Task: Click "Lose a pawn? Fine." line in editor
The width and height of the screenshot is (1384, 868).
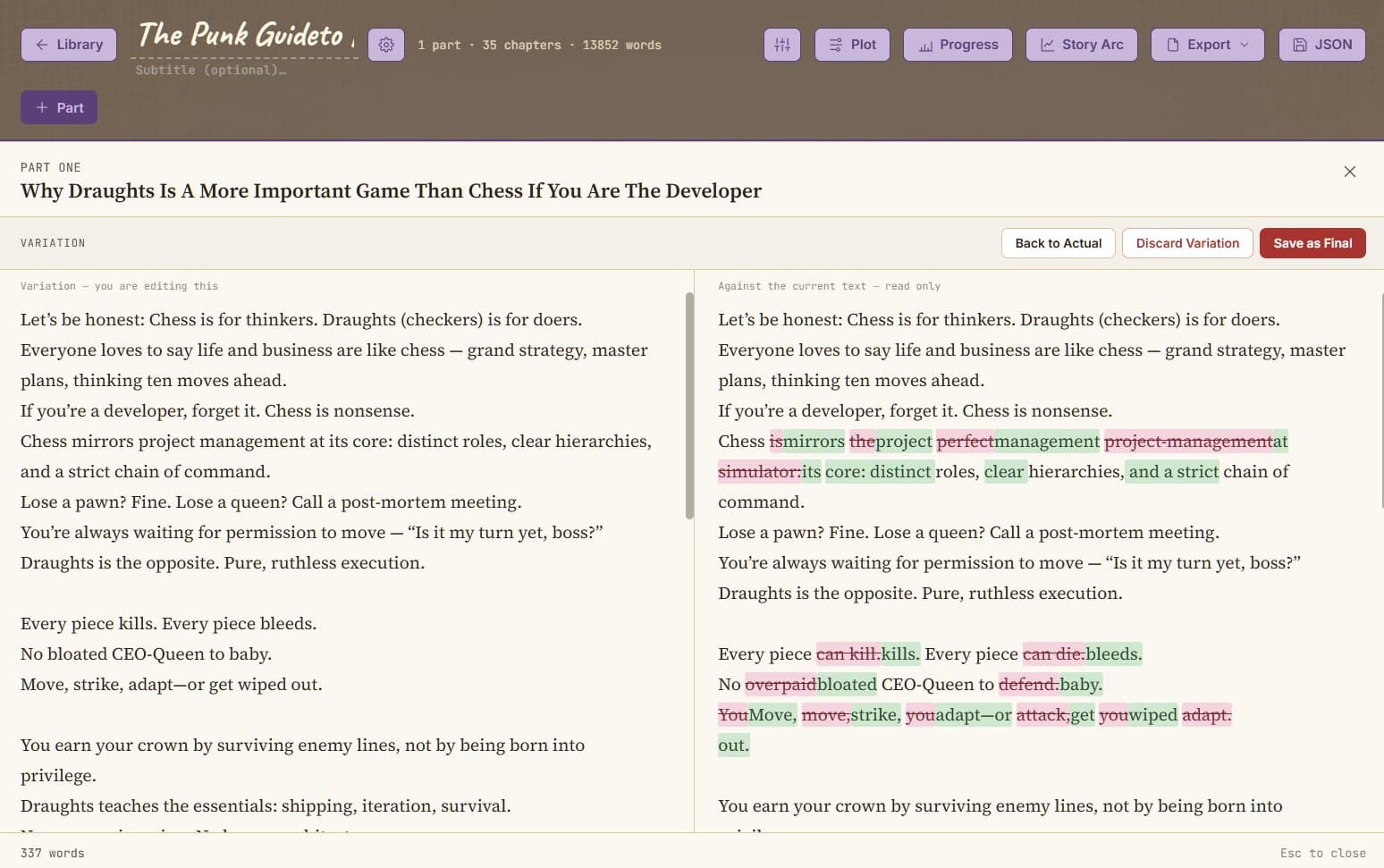Action: (x=271, y=501)
